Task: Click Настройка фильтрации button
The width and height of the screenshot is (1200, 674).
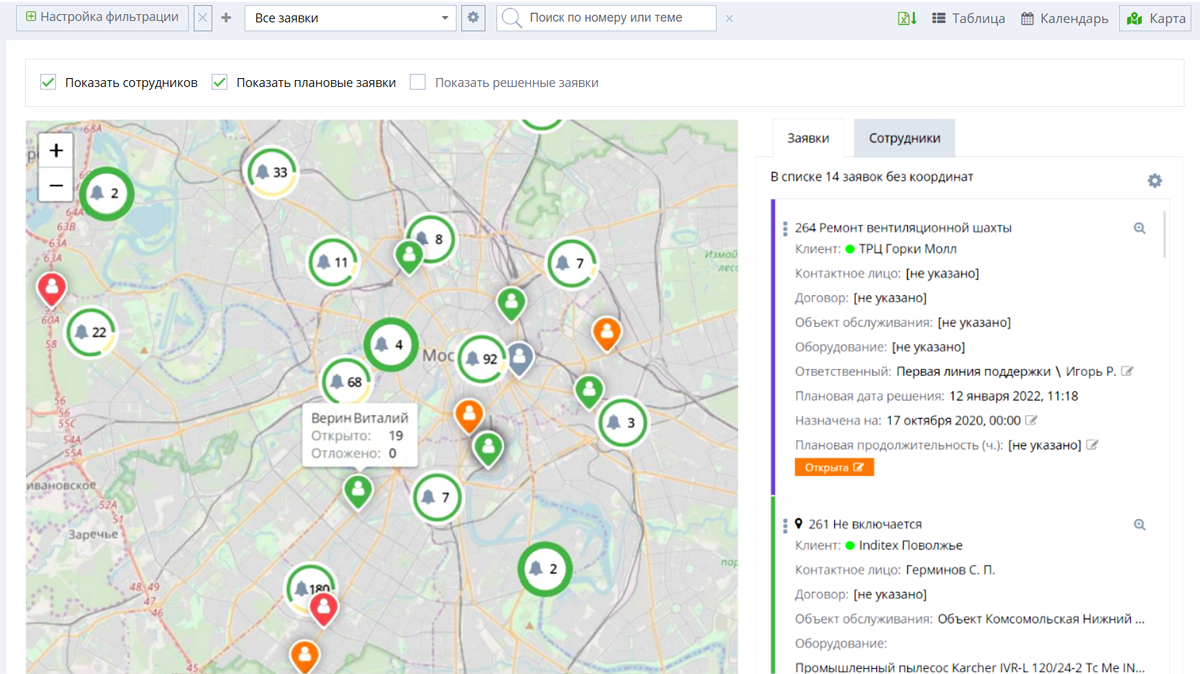Action: click(x=102, y=18)
